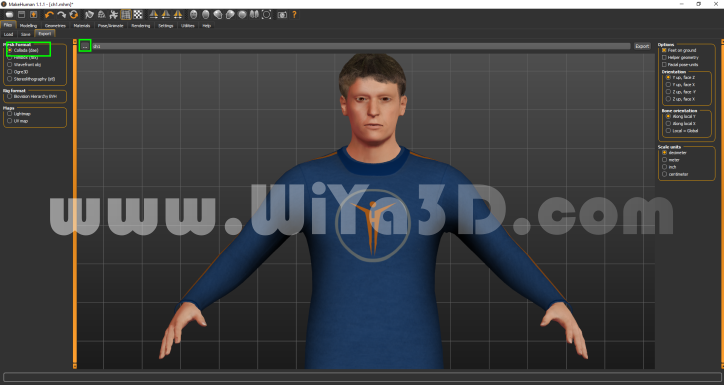Open the orange question mark help icon
This screenshot has width=724, height=385.
tap(294, 15)
